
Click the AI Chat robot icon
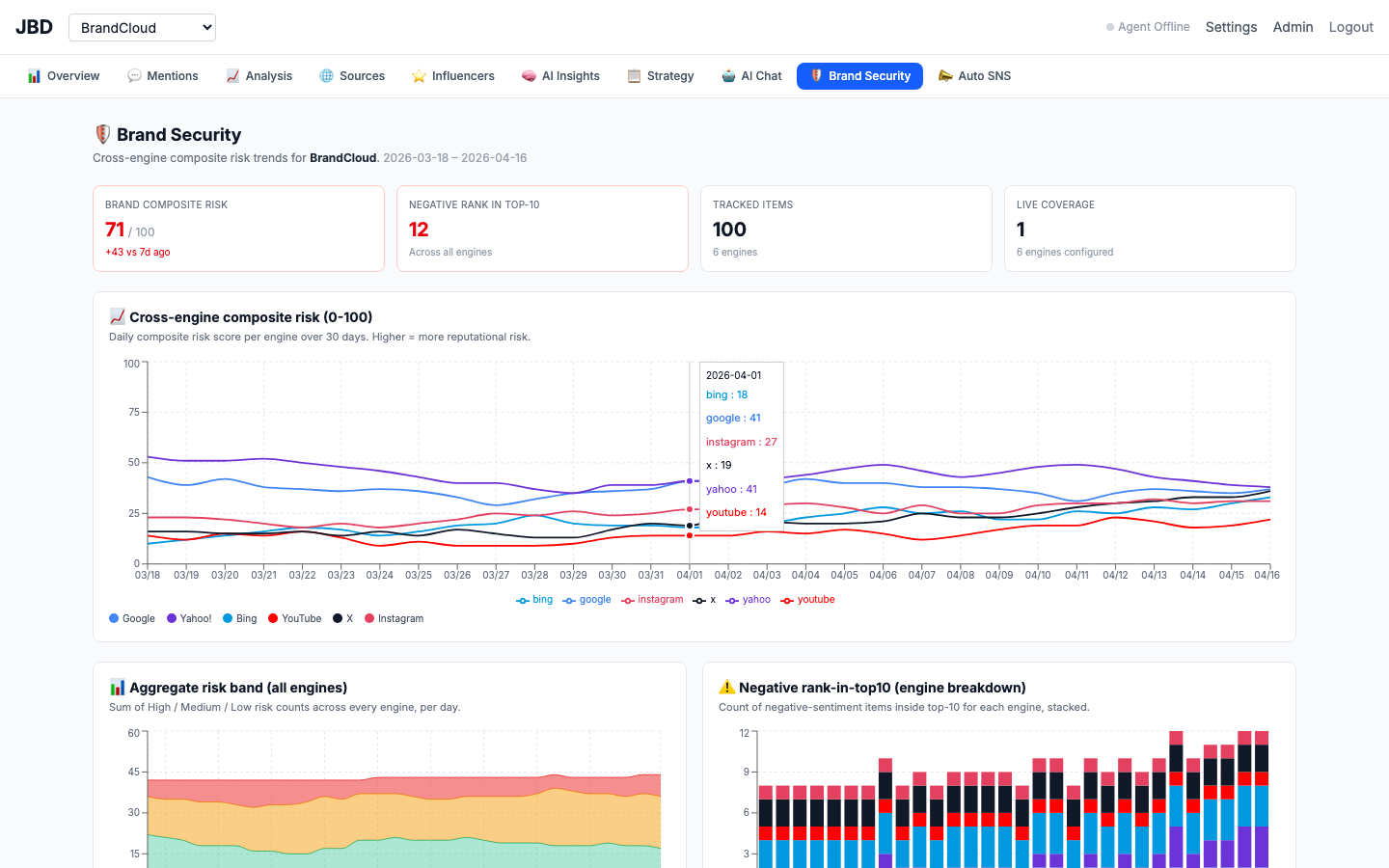(728, 76)
